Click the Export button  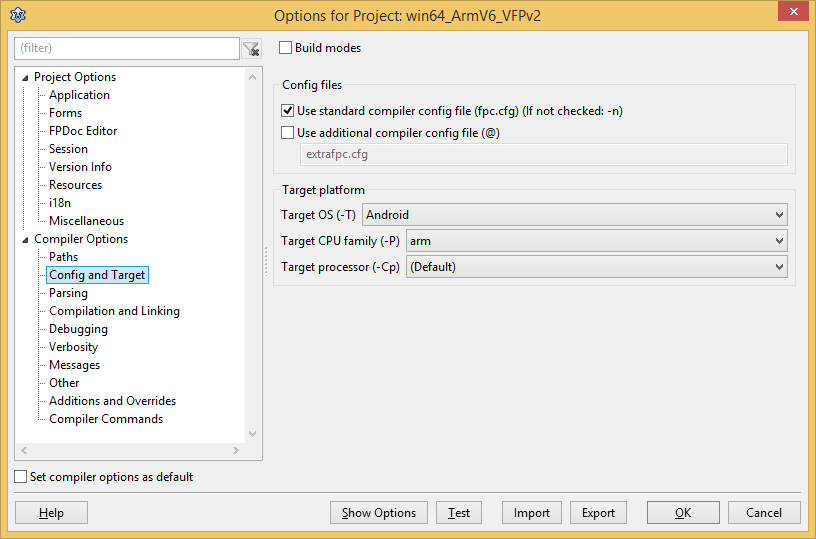pos(598,513)
